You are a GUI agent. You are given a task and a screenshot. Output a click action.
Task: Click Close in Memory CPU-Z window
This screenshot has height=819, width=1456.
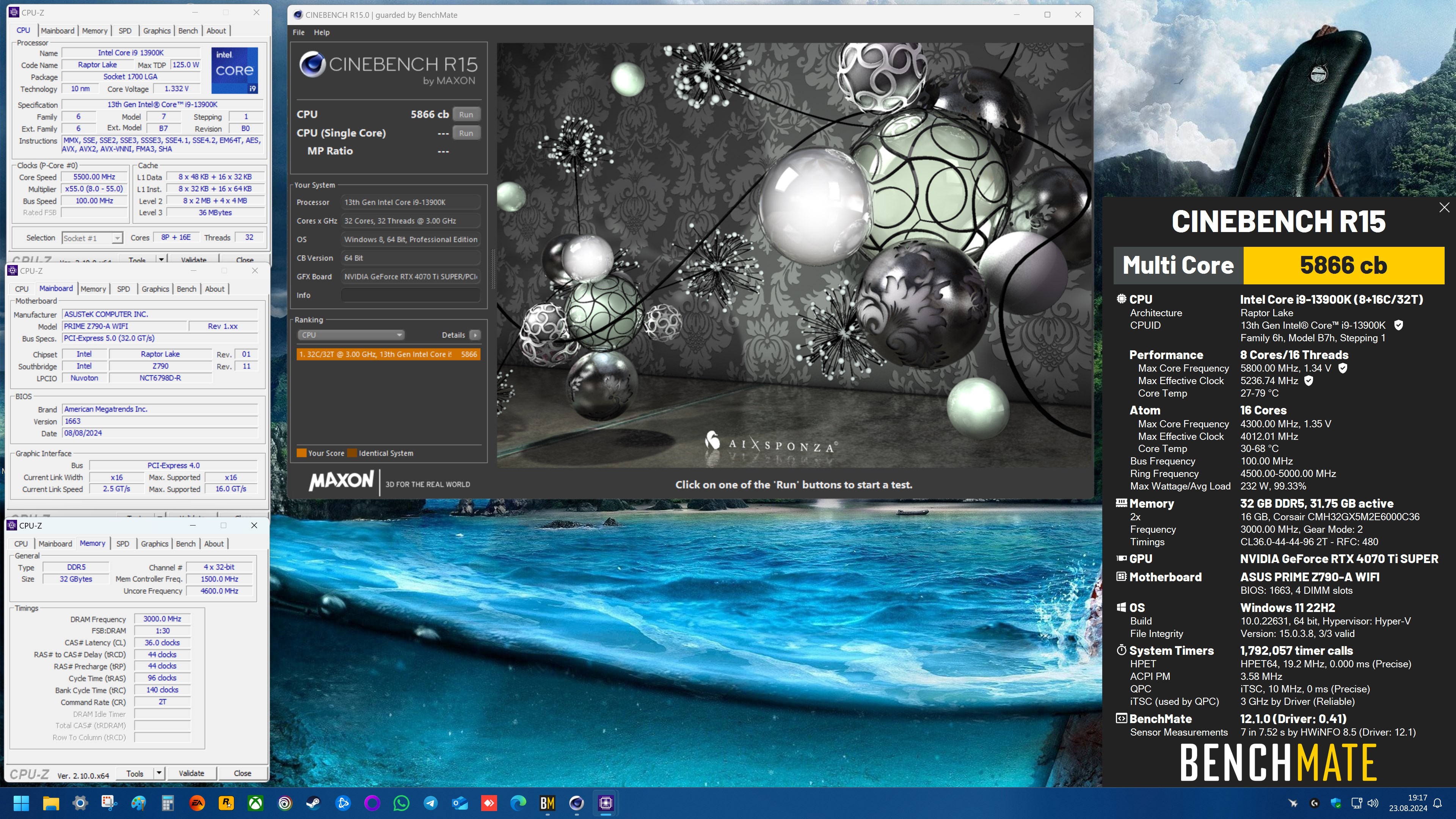243,773
